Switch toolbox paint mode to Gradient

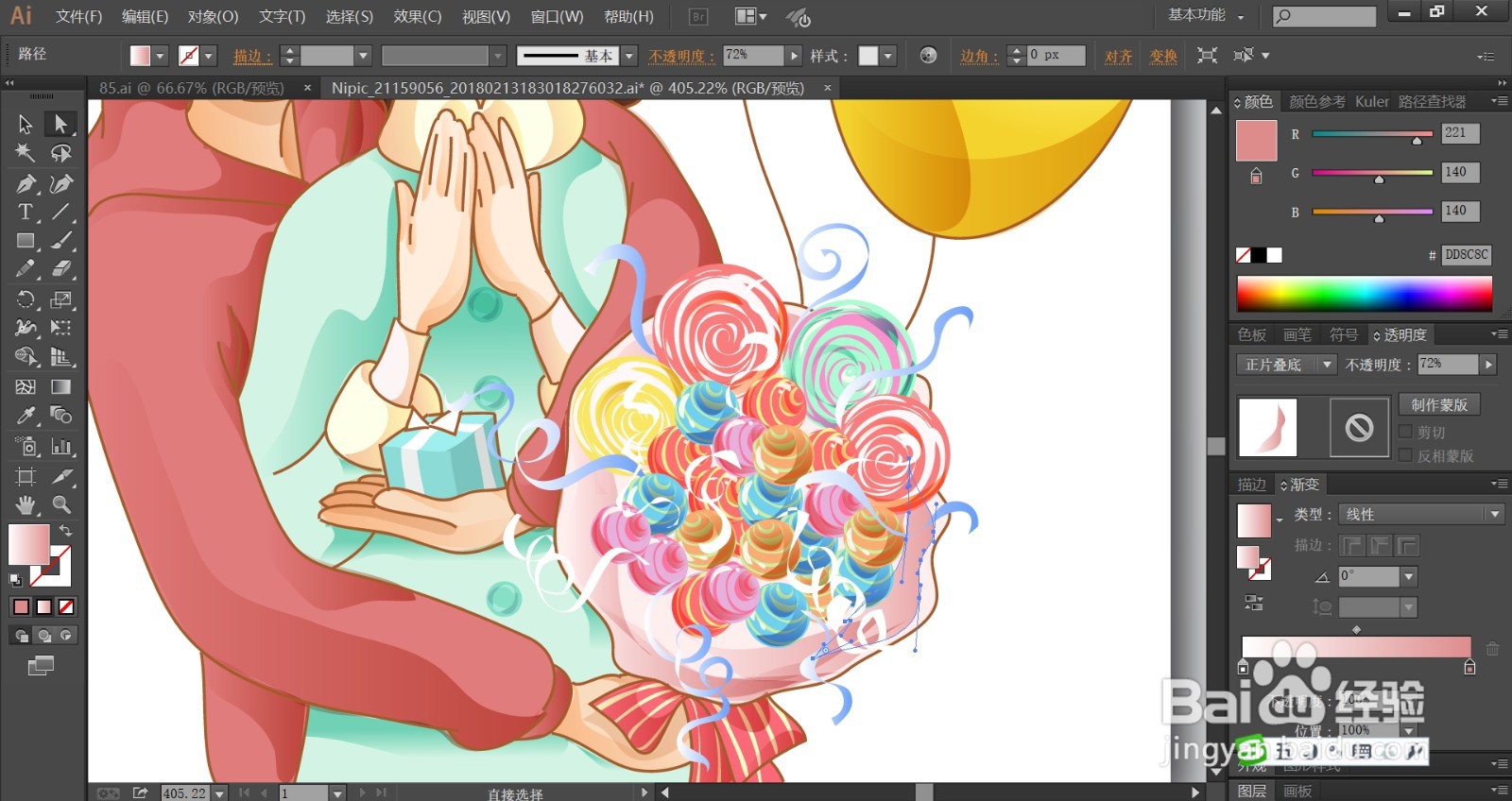coord(43,606)
